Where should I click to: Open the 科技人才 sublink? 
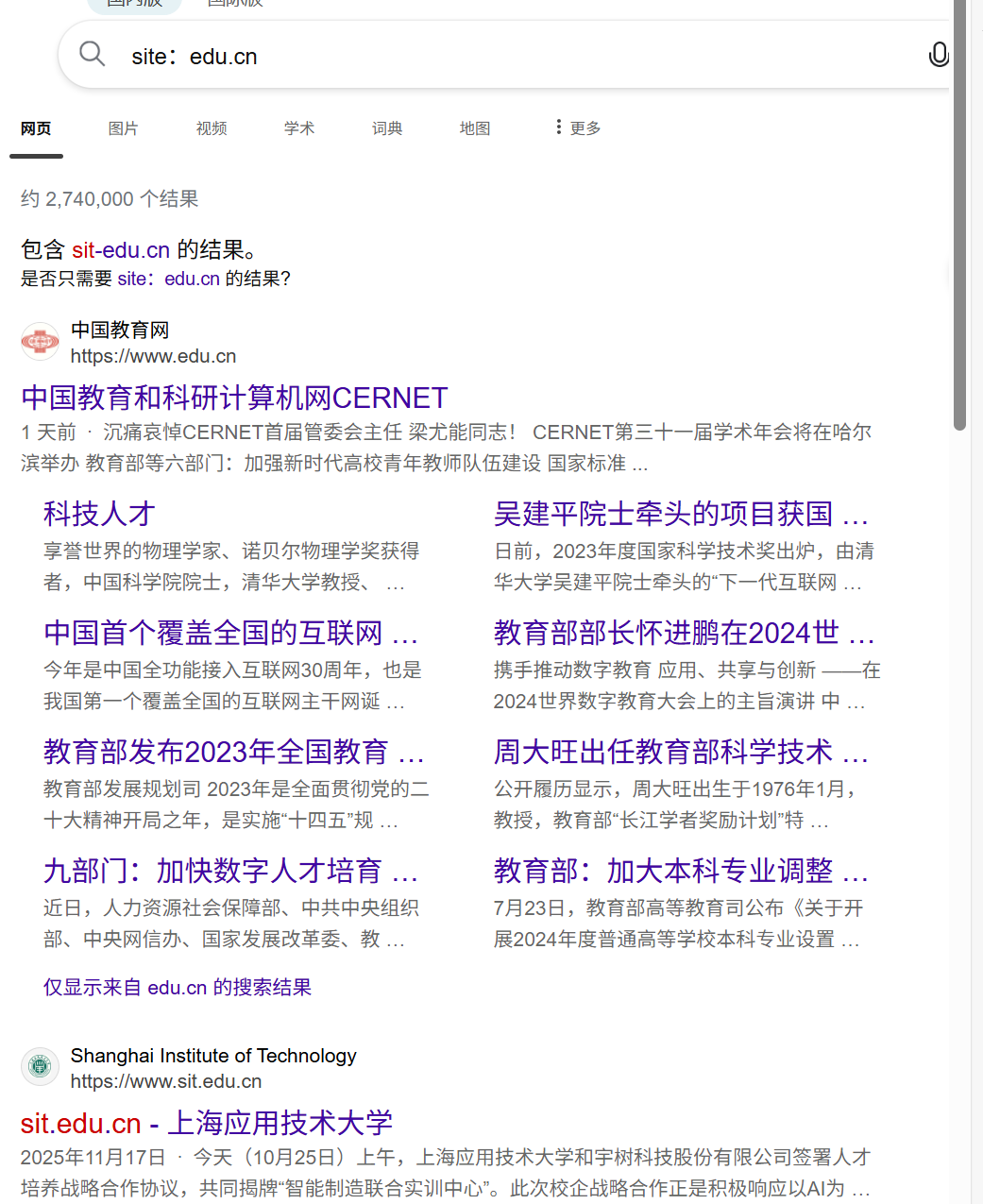(99, 514)
